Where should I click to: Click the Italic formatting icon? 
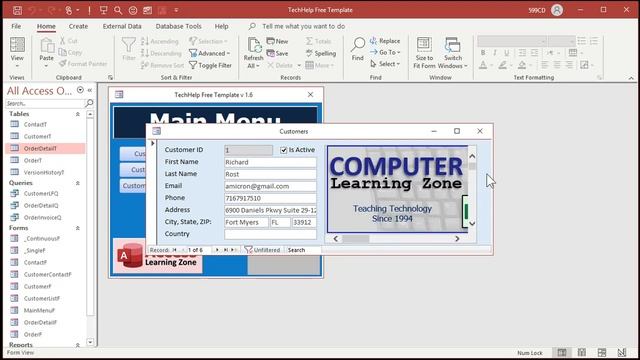pyautogui.click(x=495, y=53)
